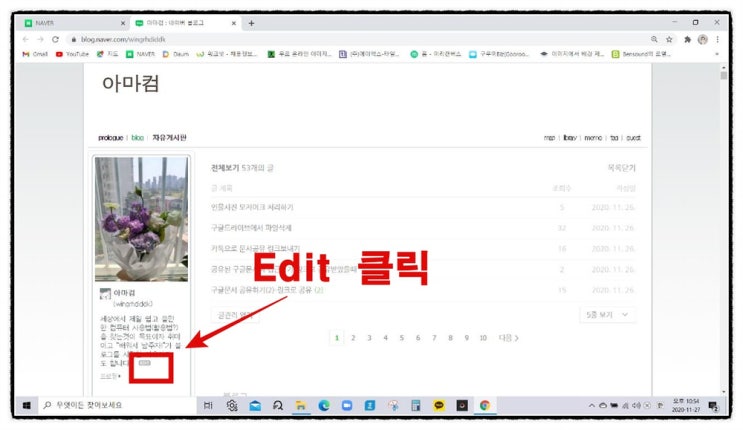This screenshot has height=430, width=743.
Task: Open the Bensound bookmark
Action: 642,54
